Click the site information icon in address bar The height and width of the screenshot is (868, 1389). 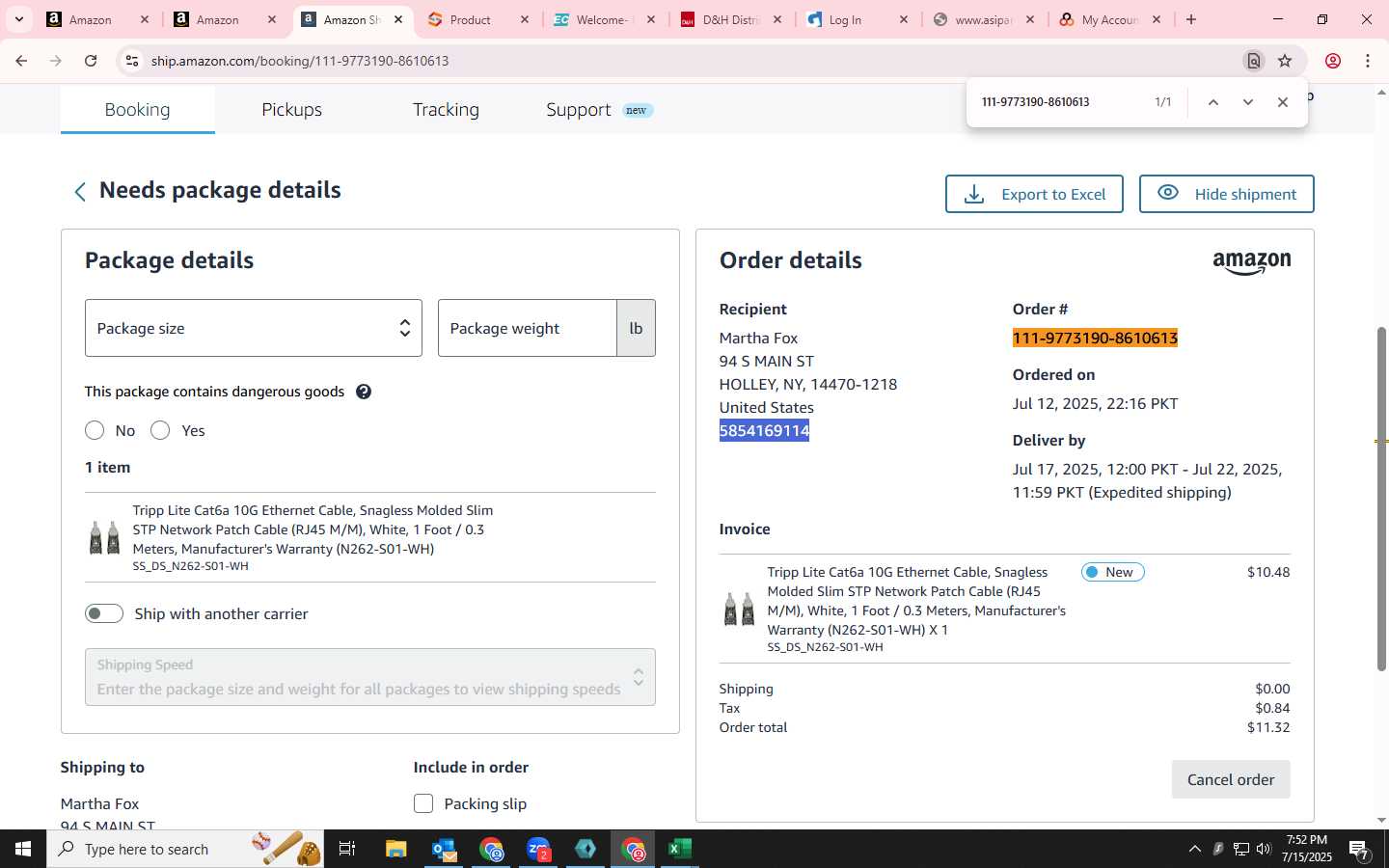[132, 61]
